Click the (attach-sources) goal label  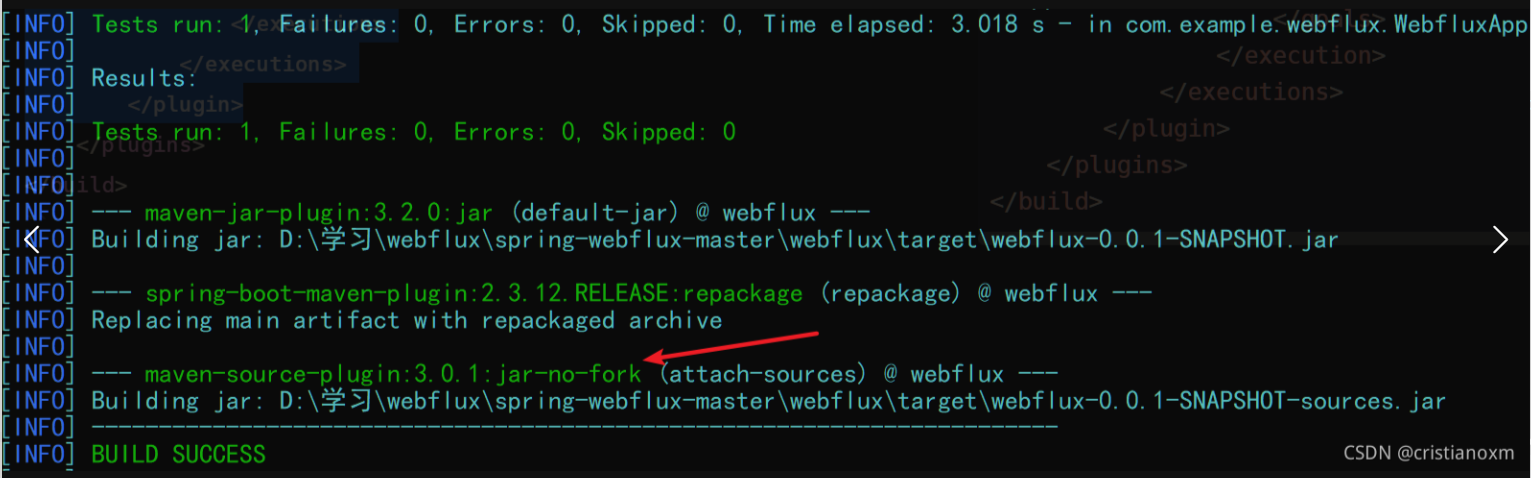[763, 374]
